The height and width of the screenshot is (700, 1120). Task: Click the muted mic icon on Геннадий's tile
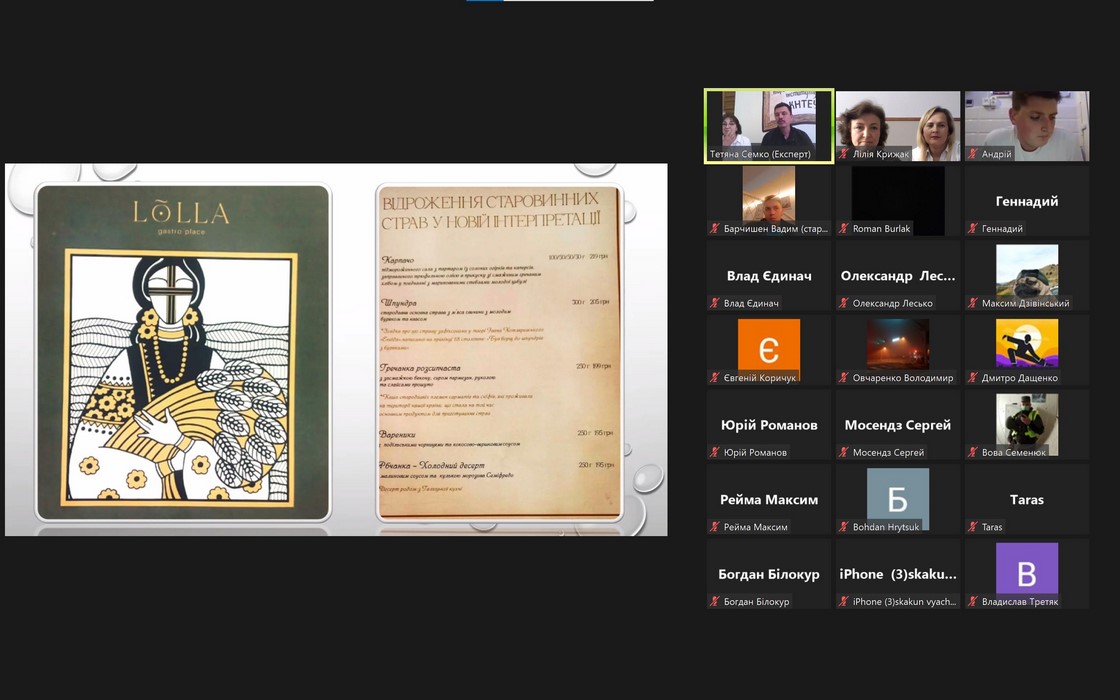pos(973,229)
